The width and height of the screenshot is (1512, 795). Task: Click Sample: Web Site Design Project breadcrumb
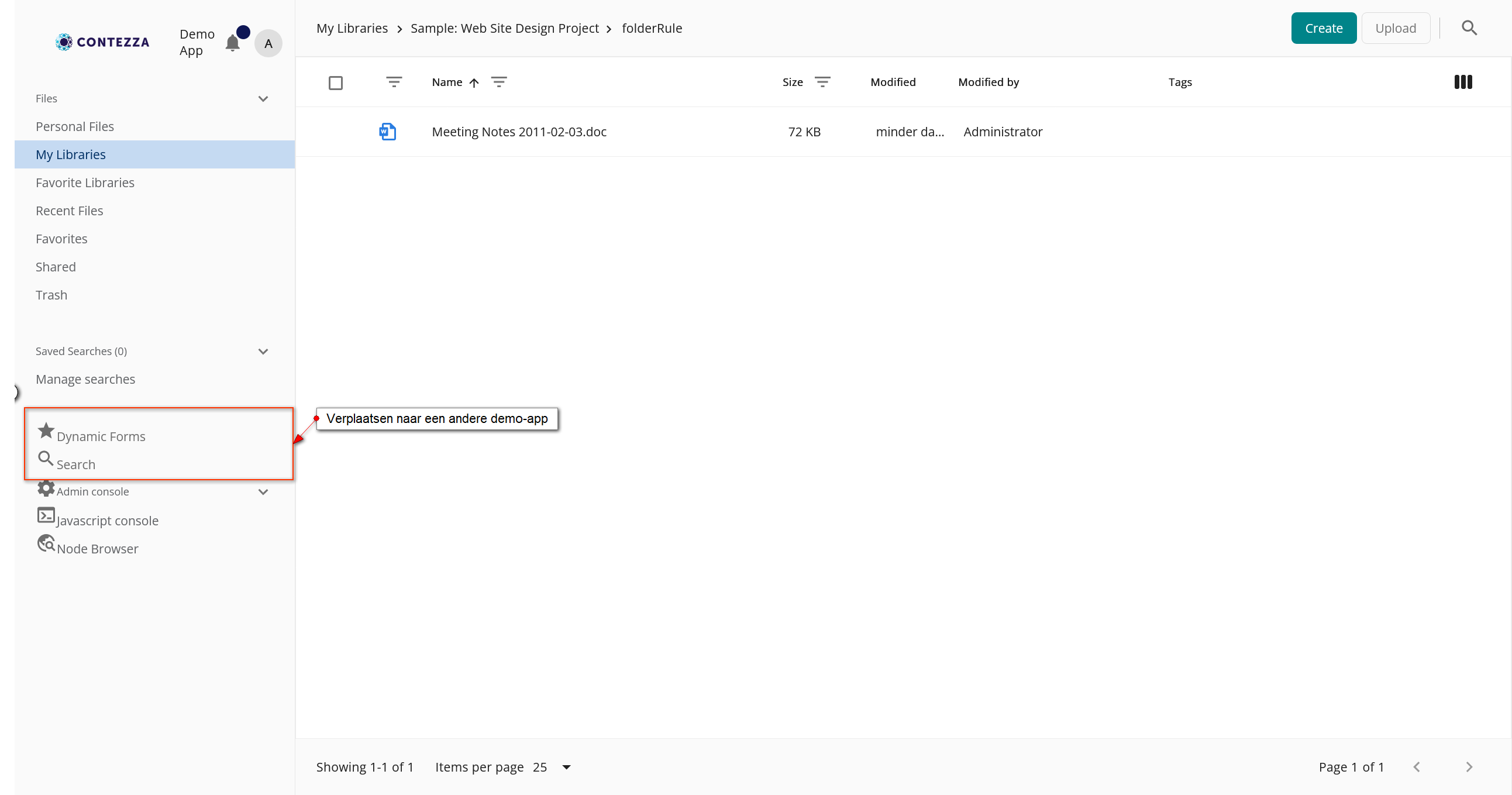tap(504, 28)
